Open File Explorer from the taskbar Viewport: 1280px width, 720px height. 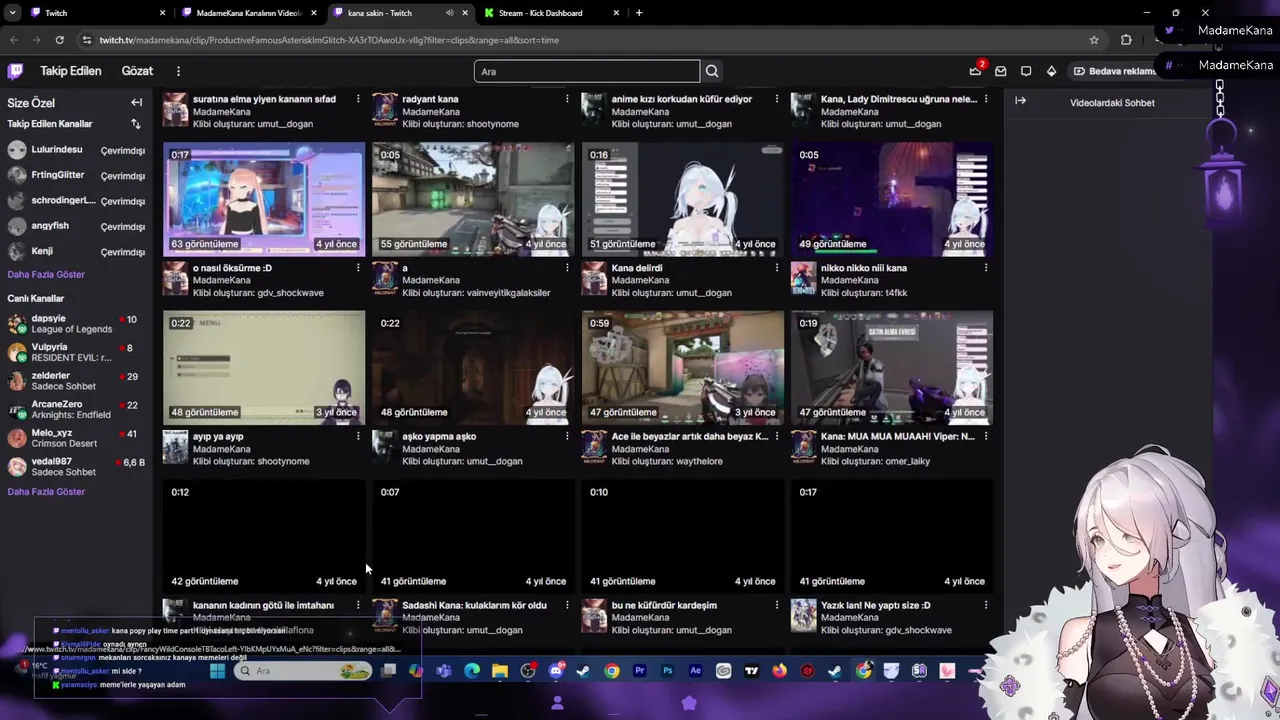tap(500, 671)
